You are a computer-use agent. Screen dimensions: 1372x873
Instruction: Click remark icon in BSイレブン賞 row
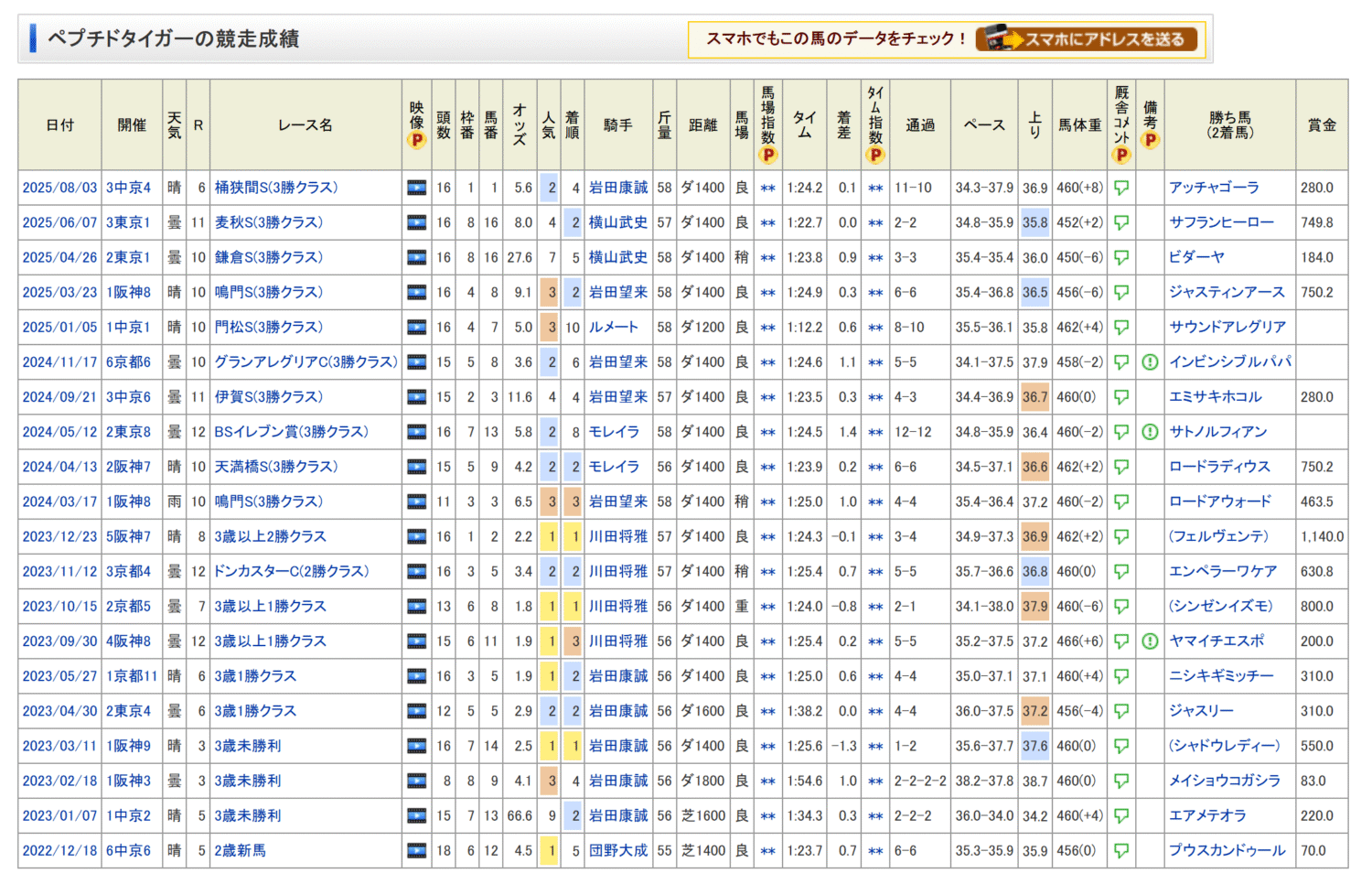tap(1150, 432)
